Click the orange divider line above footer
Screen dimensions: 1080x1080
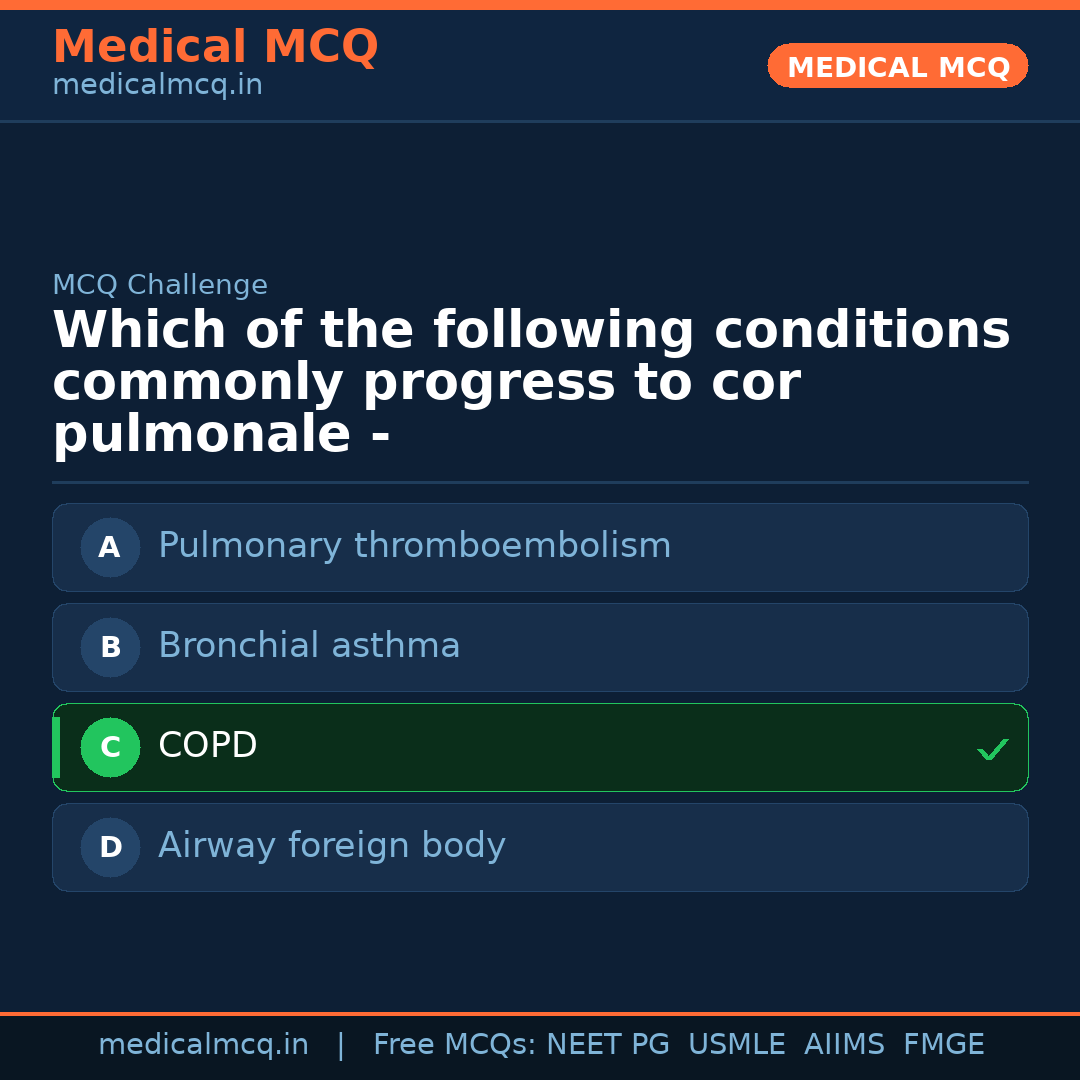click(540, 1011)
